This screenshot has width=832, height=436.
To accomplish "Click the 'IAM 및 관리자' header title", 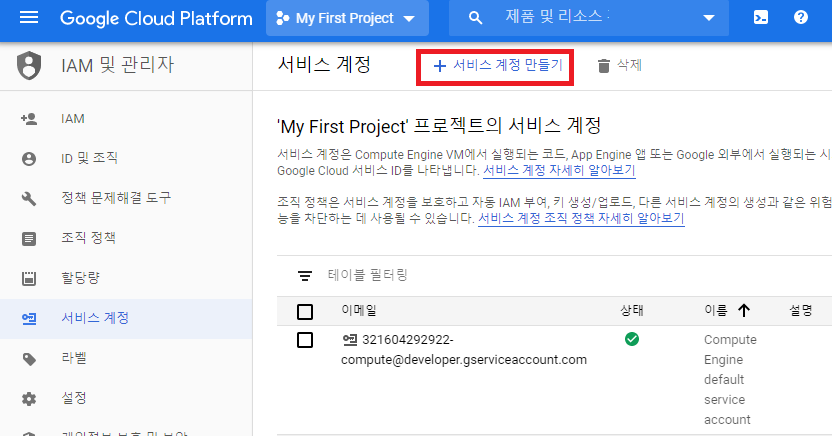I will tap(117, 65).
